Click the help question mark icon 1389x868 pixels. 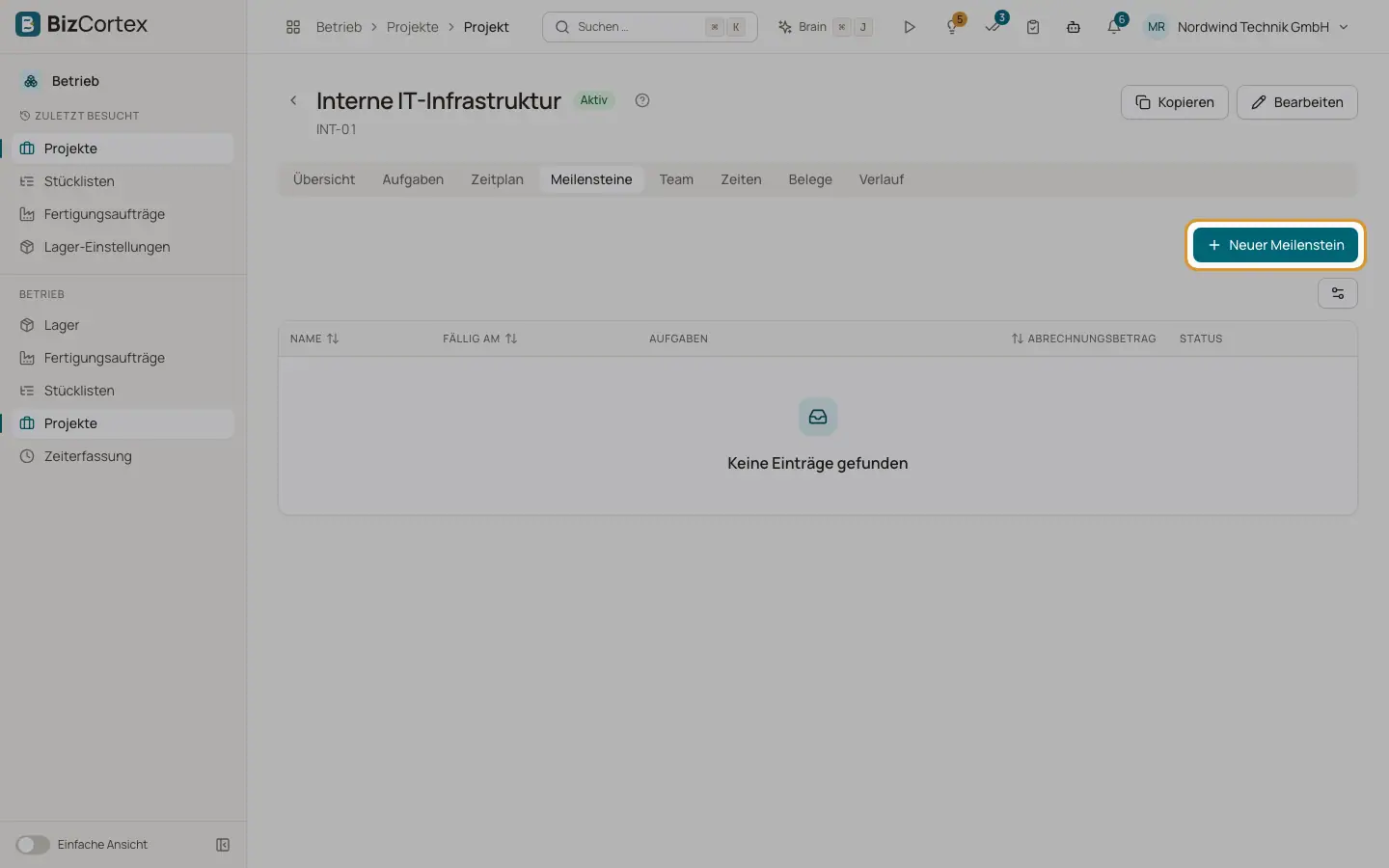642,100
